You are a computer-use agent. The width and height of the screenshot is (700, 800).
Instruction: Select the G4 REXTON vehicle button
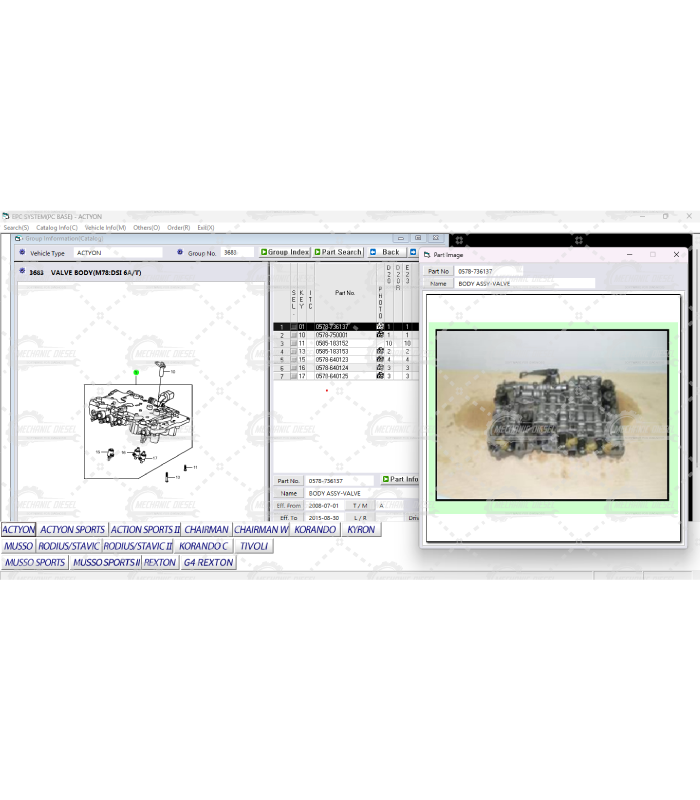coord(208,563)
